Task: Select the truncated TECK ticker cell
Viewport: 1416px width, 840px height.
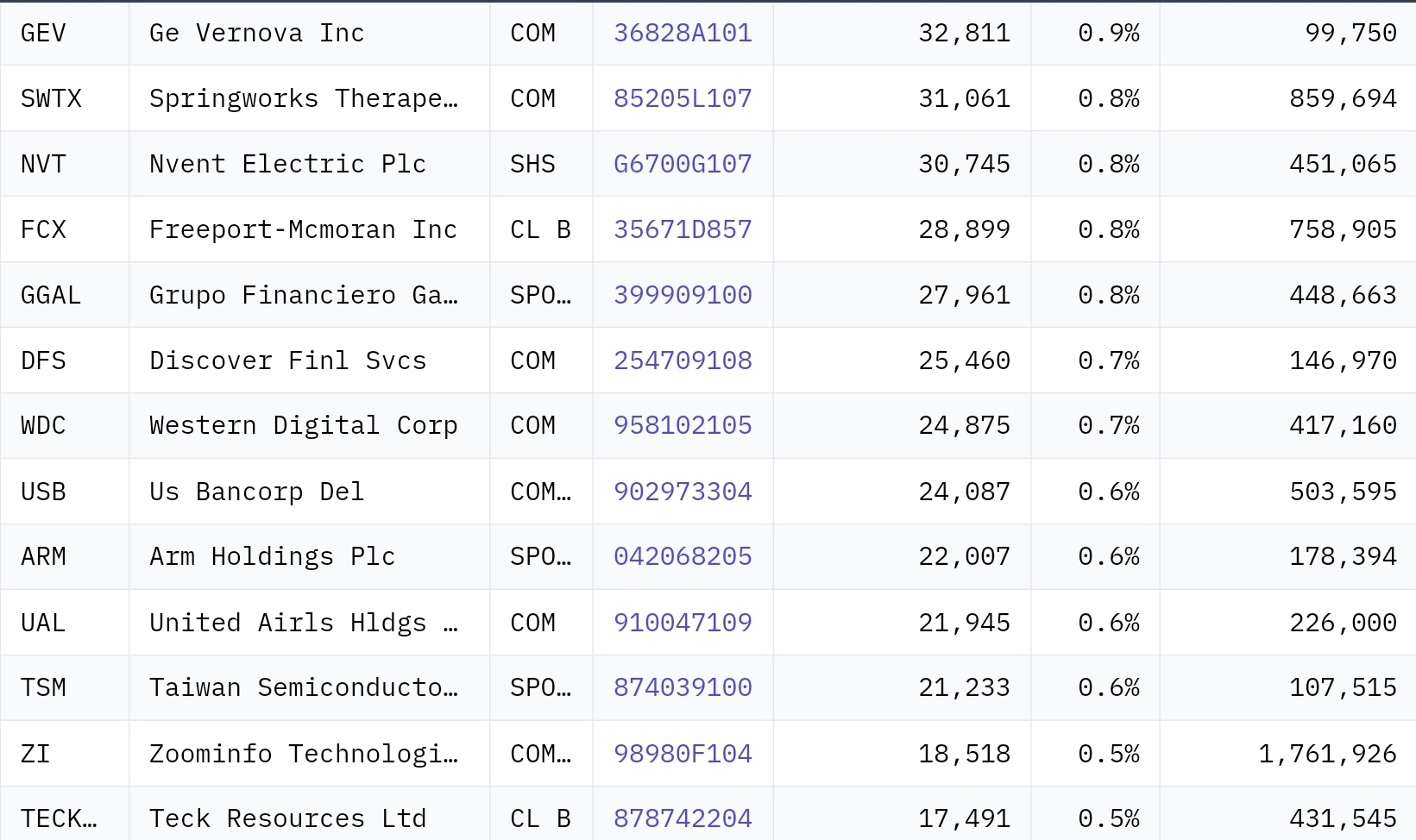Action: point(65,813)
